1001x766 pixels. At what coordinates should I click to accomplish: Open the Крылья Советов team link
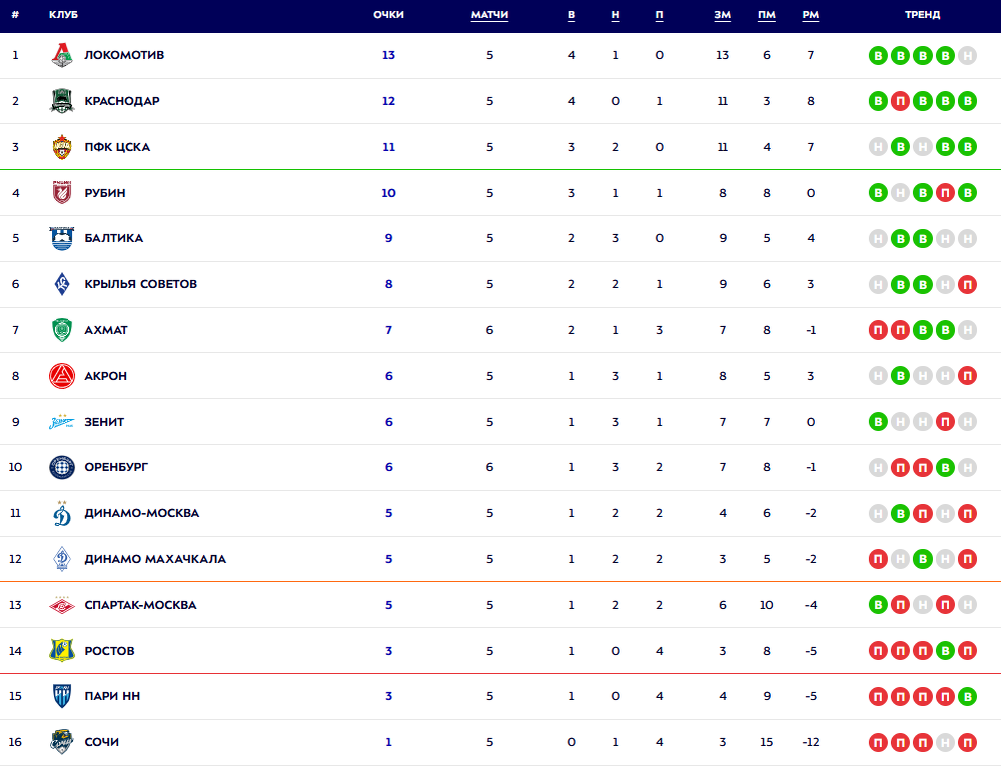140,284
